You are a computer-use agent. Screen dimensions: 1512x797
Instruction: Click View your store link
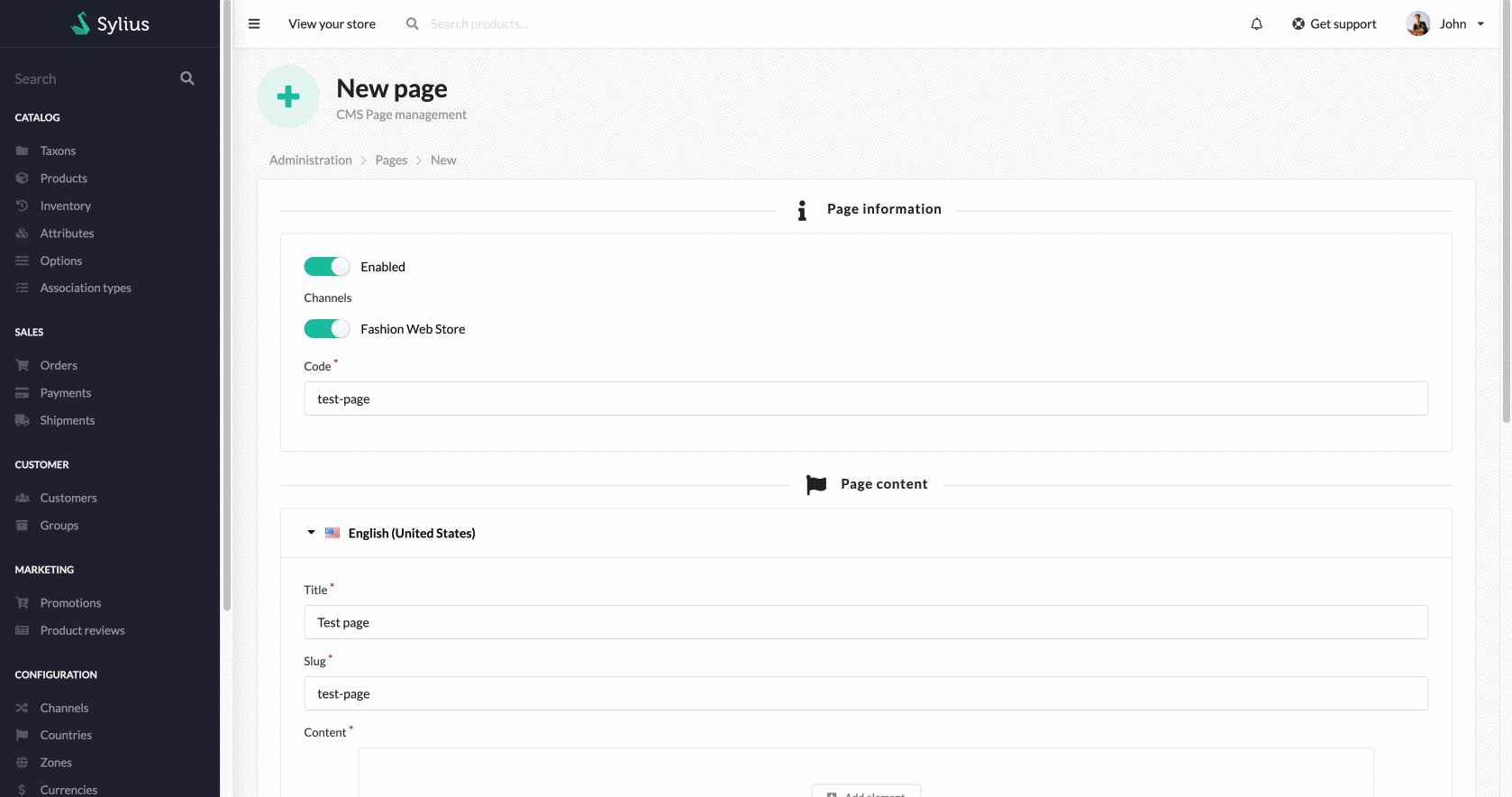332,23
